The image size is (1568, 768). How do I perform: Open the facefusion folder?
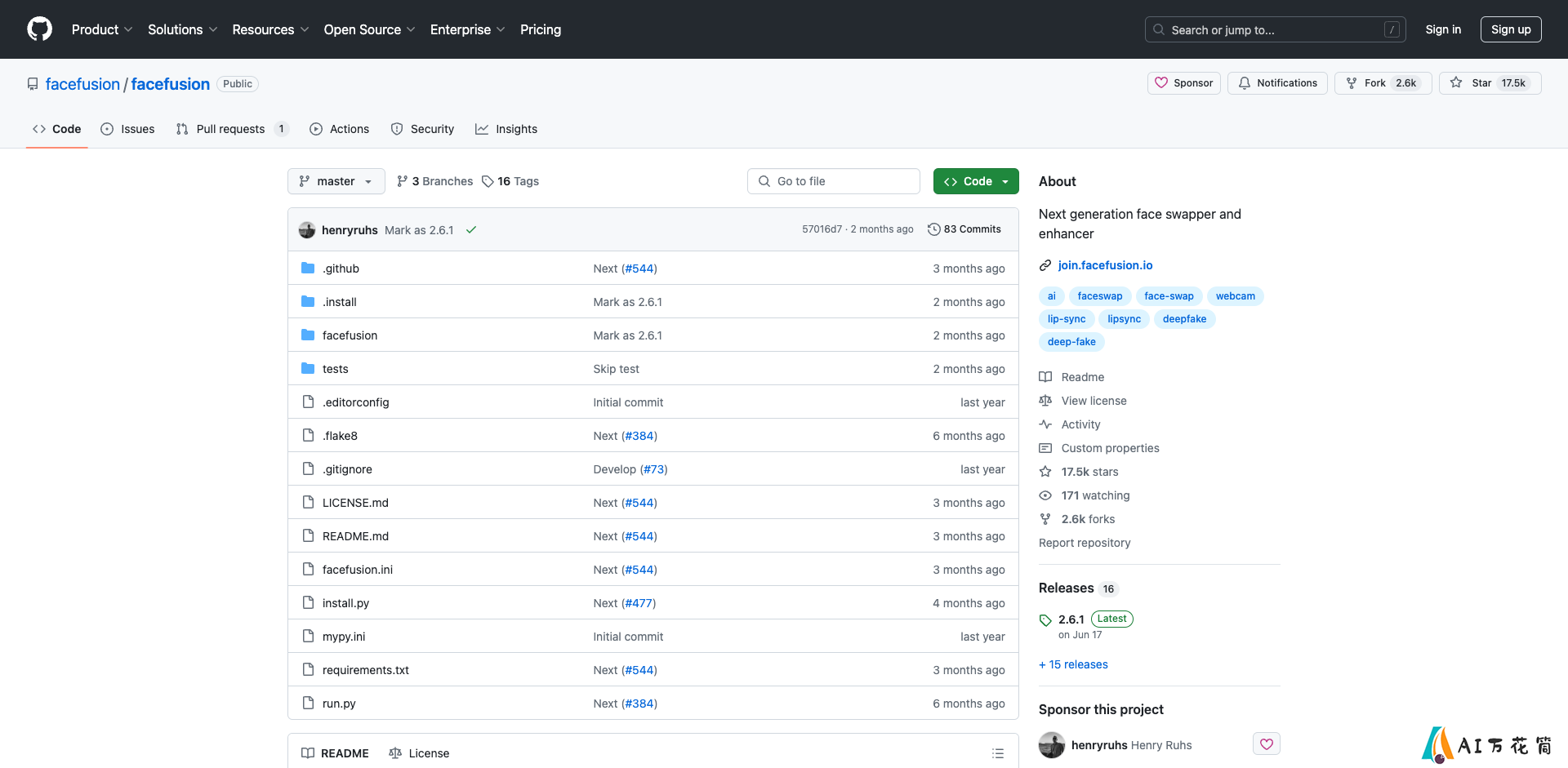tap(350, 335)
